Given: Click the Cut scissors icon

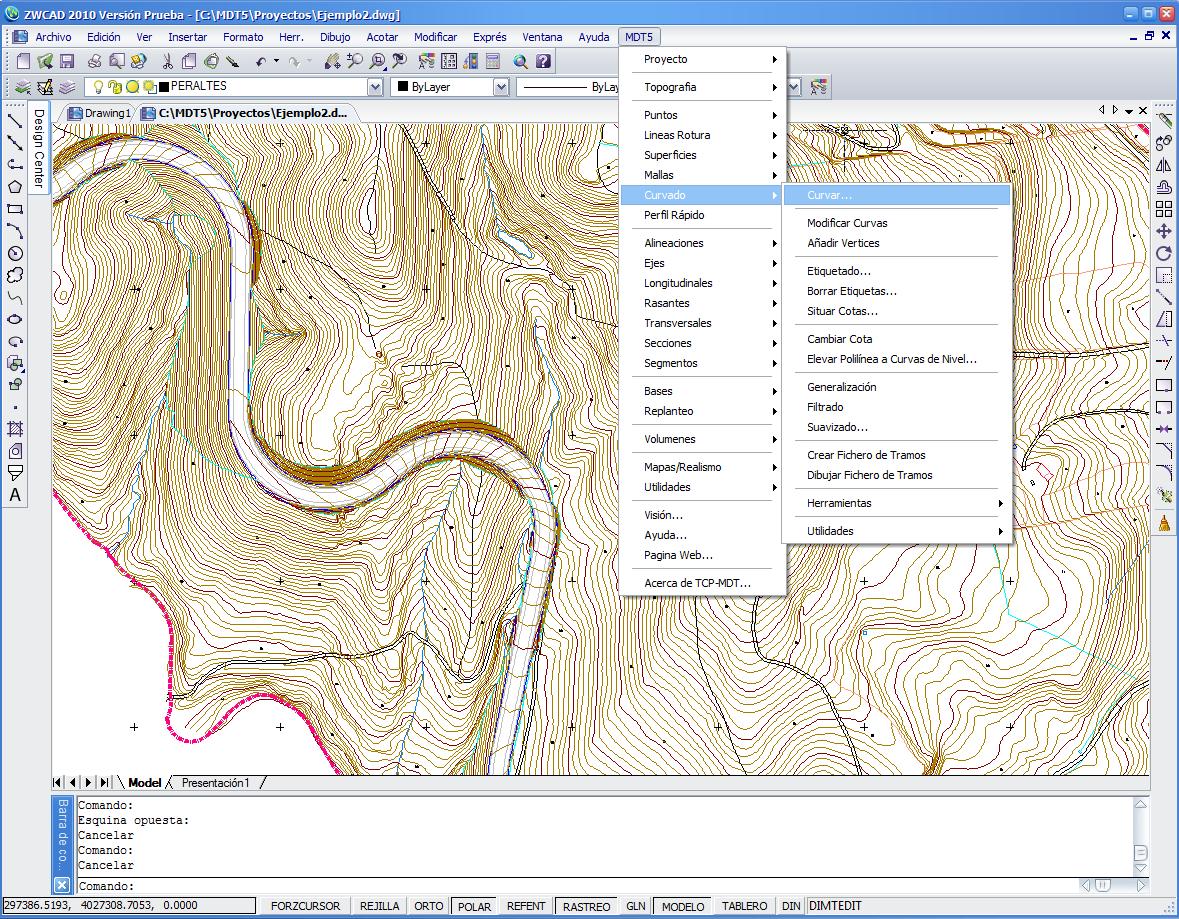Looking at the screenshot, I should (x=167, y=62).
